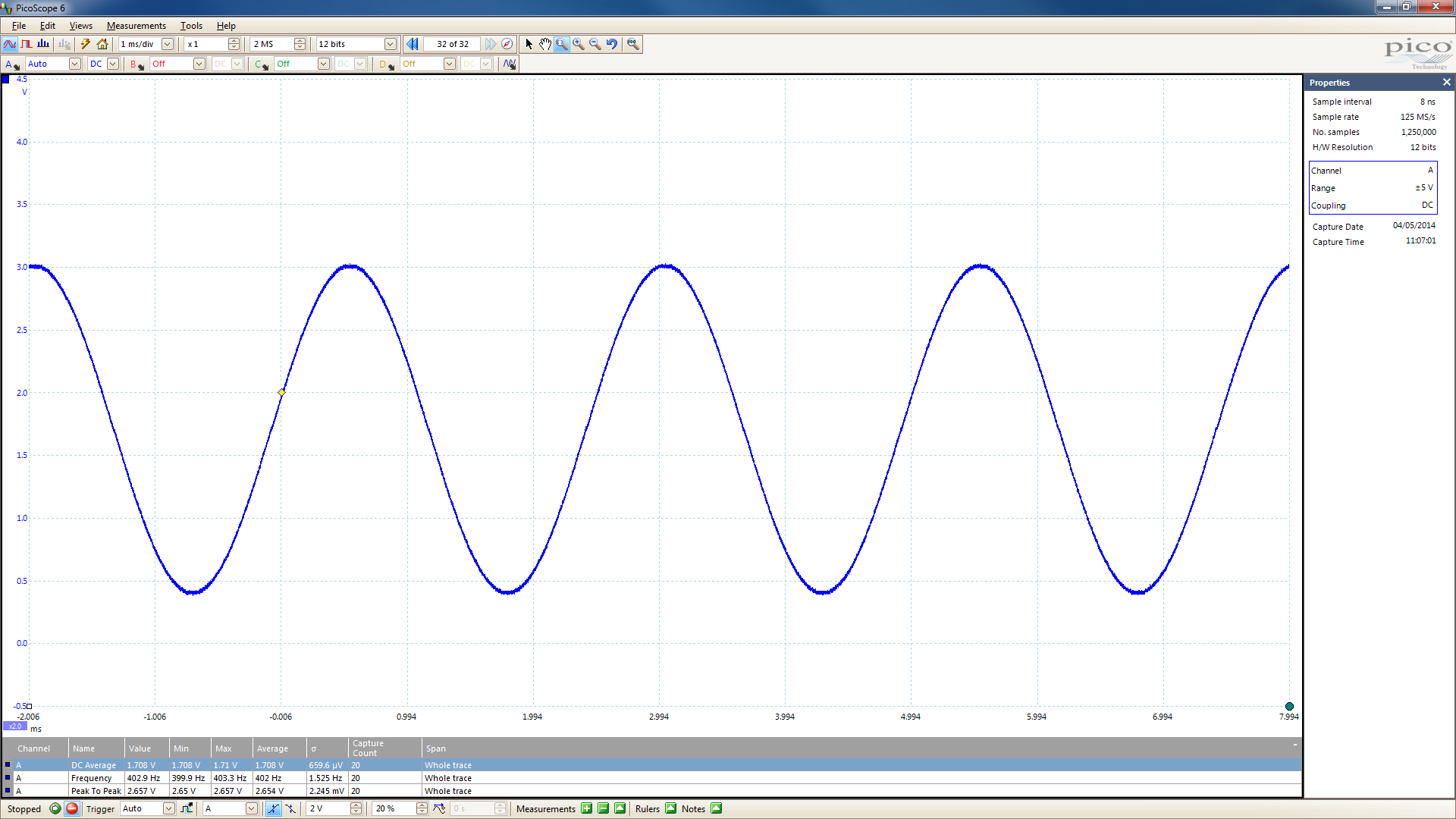This screenshot has height=819, width=1456.
Task: Adjust the x1 horizontal zoom stepper
Action: [234, 44]
